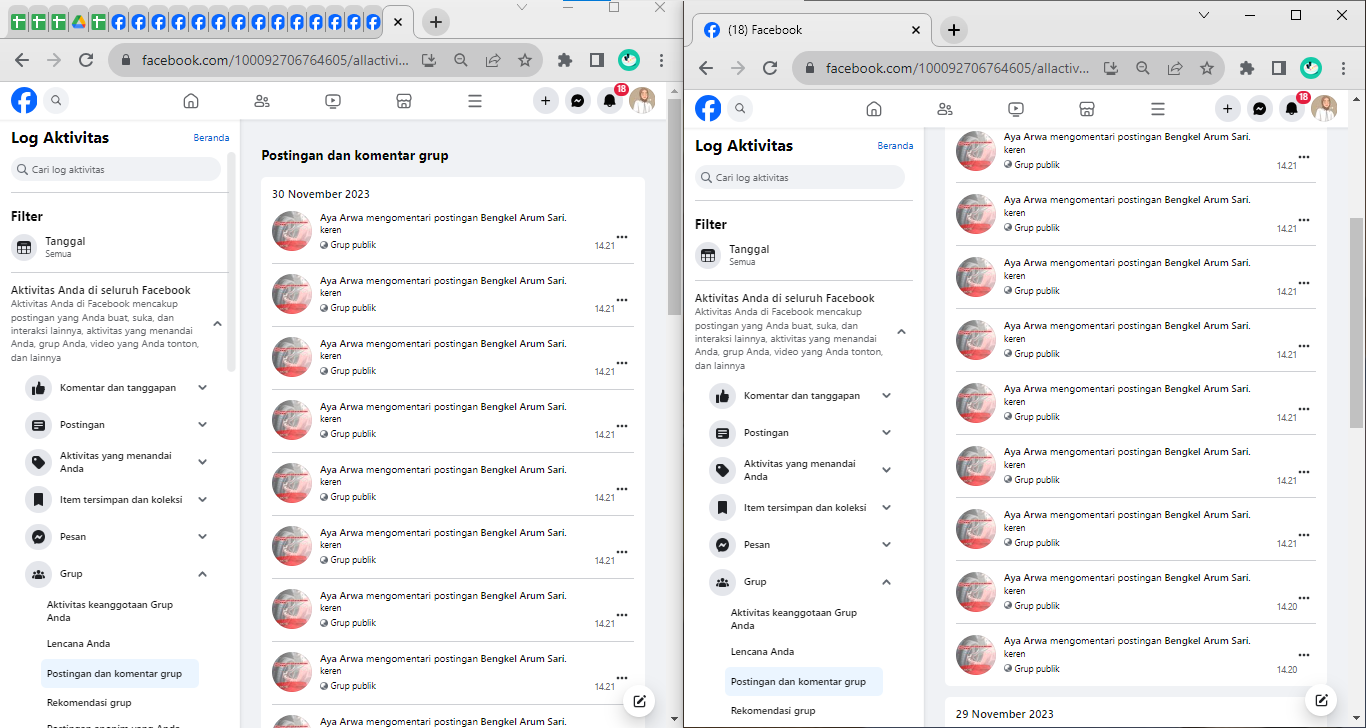Open Friends icon in right window navbar

coord(945,109)
